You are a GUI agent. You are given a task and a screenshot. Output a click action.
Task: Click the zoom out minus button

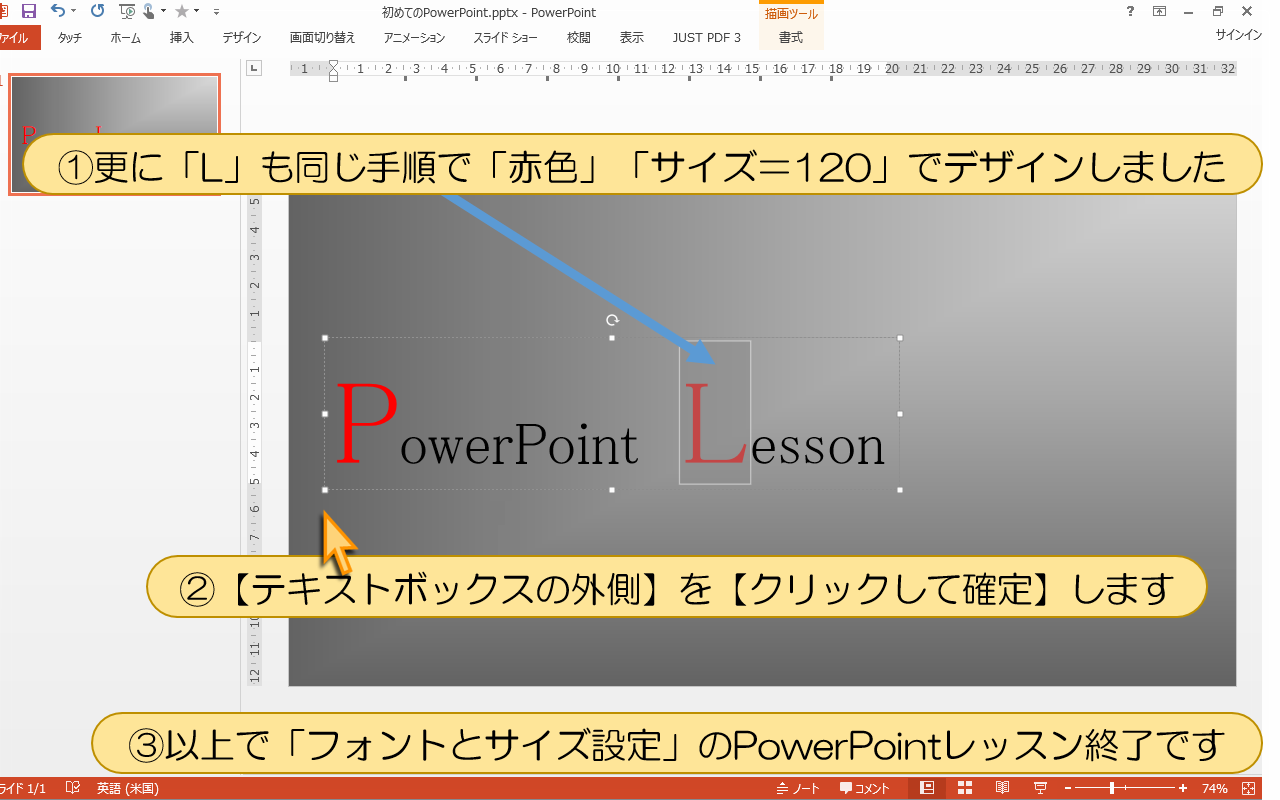tap(1068, 788)
